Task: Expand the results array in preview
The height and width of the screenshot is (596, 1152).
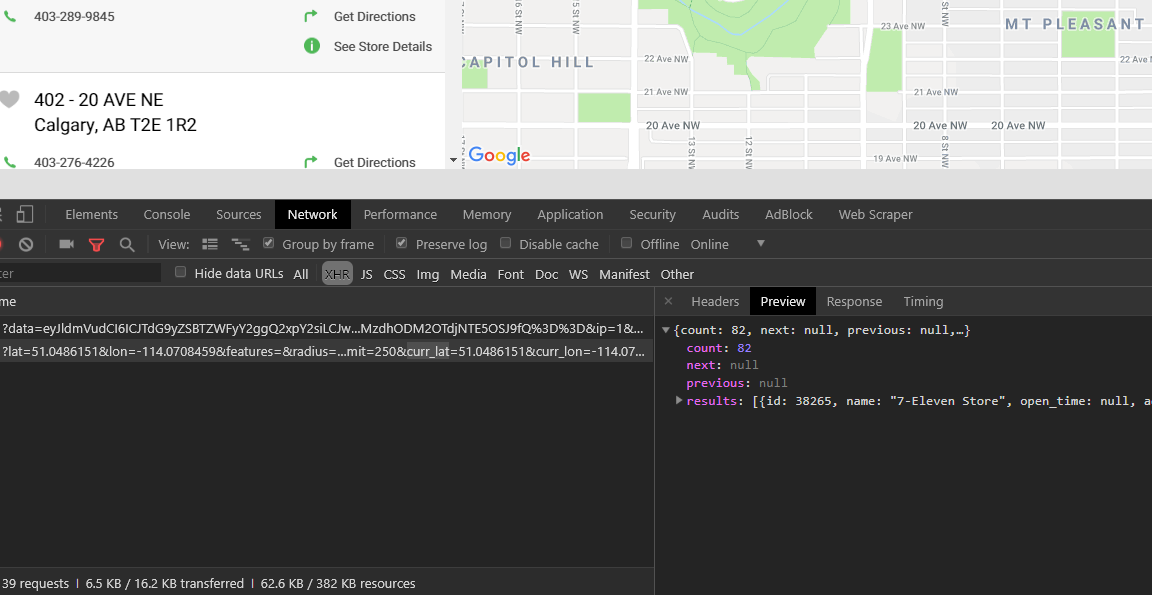Action: tap(679, 400)
